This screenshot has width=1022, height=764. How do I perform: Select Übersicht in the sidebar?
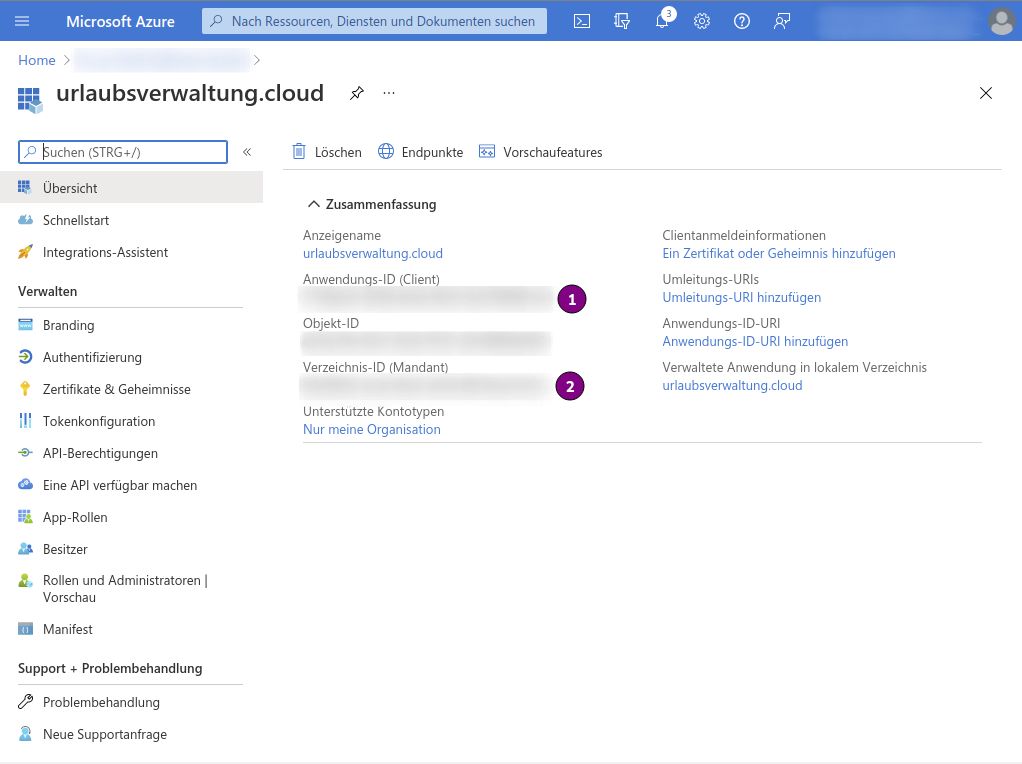(x=132, y=188)
